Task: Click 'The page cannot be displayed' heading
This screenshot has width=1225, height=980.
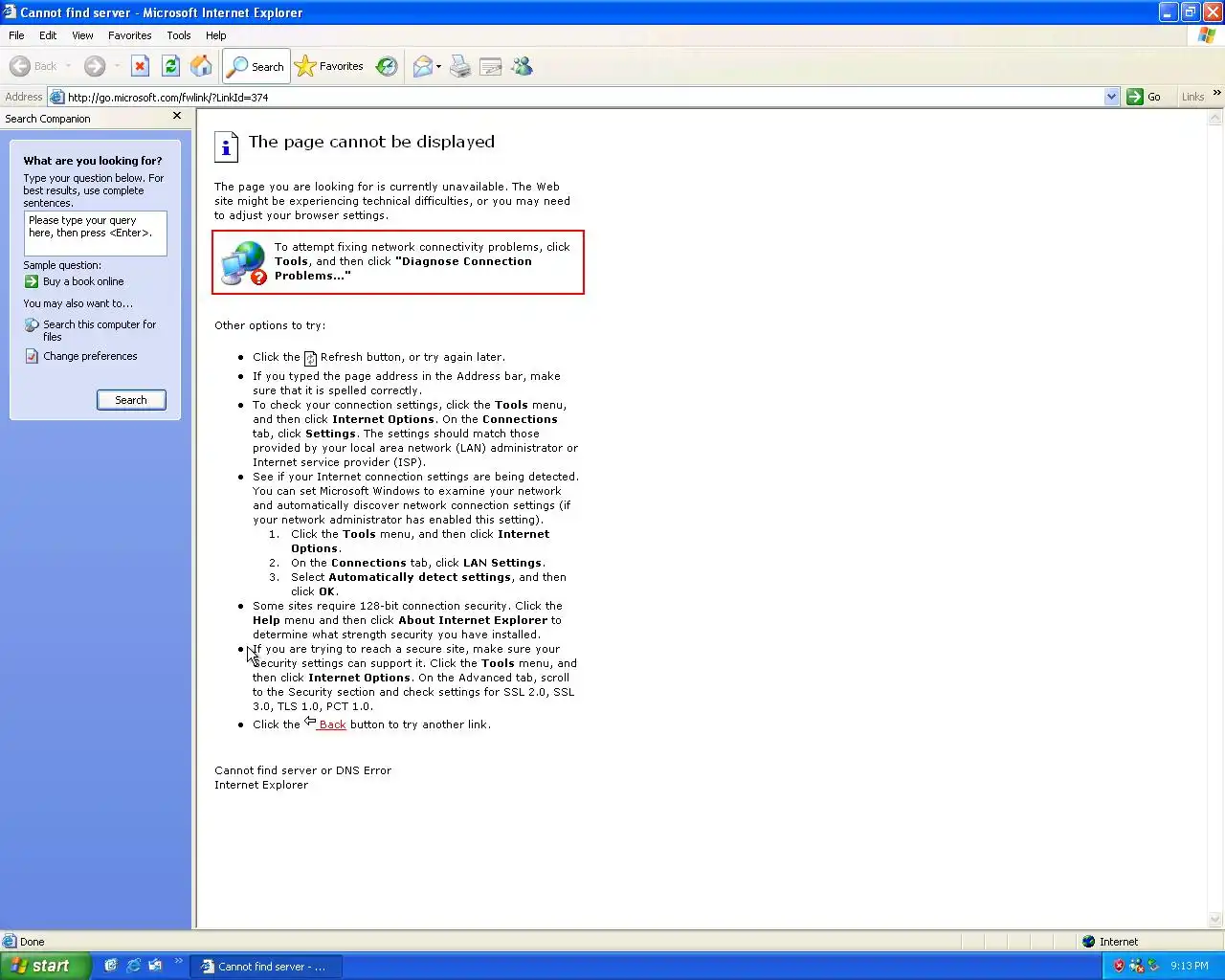Action: pyautogui.click(x=371, y=142)
